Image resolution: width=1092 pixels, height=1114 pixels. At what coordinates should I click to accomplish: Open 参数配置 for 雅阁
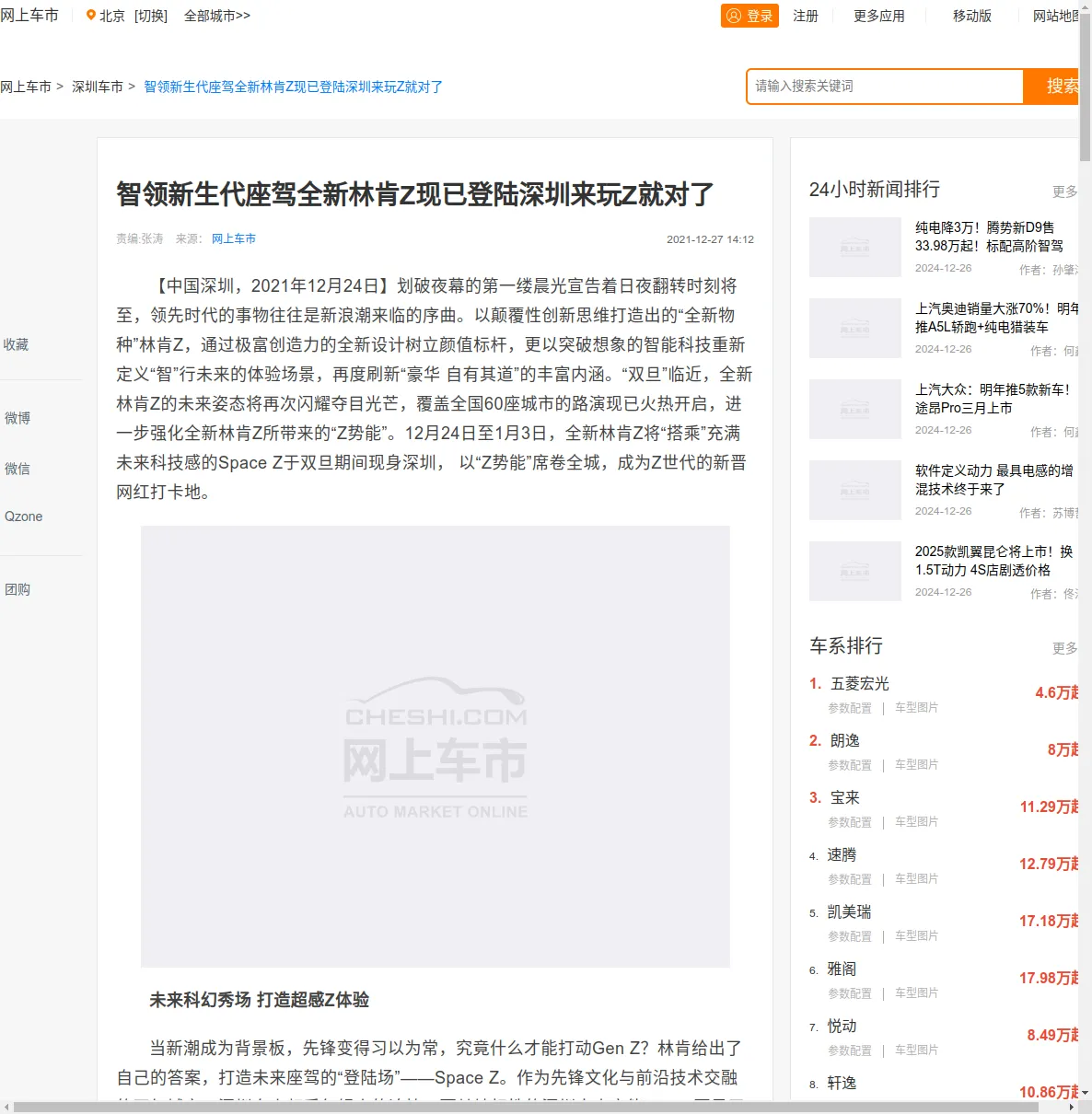[x=850, y=993]
